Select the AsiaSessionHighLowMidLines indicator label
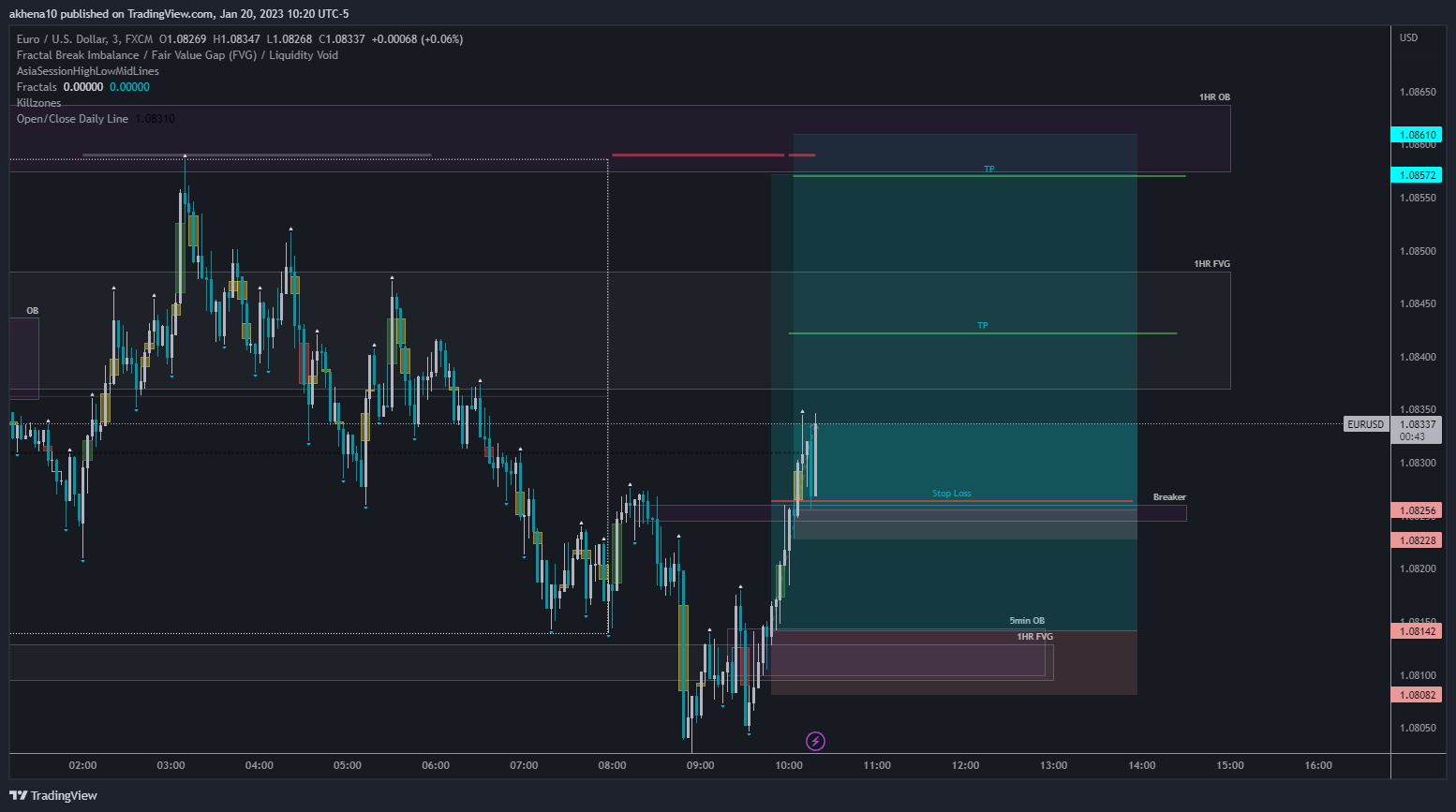 [88, 71]
